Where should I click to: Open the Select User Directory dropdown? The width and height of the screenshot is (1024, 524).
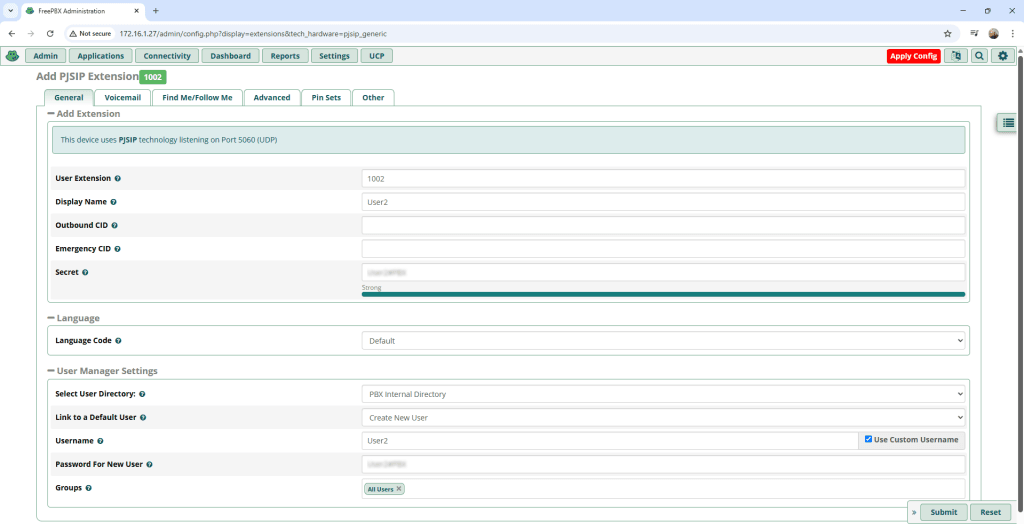pos(663,394)
